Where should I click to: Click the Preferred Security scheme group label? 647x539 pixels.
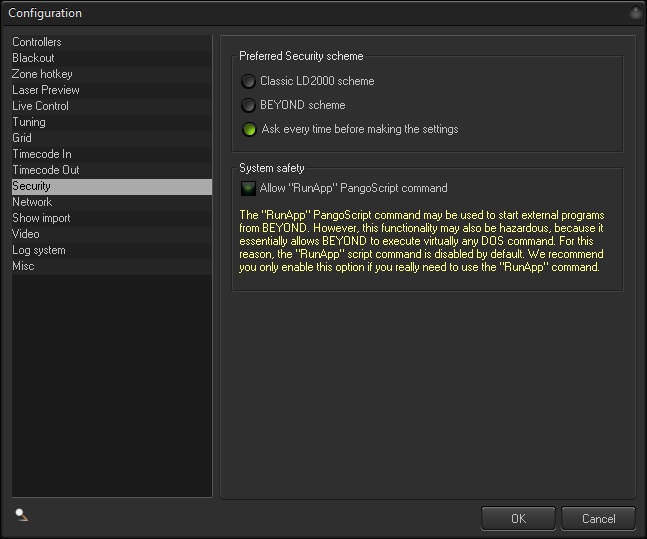(x=301, y=56)
